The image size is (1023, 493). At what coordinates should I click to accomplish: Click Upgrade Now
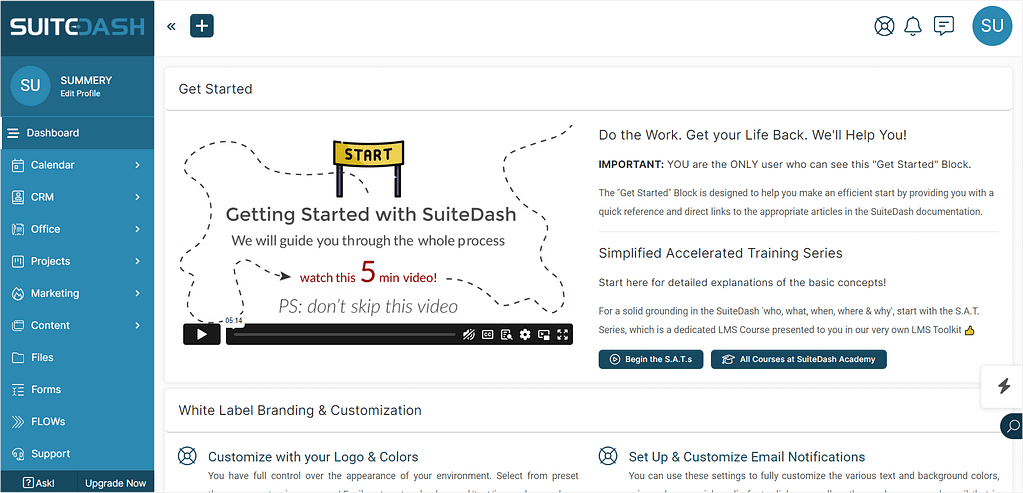click(x=115, y=483)
